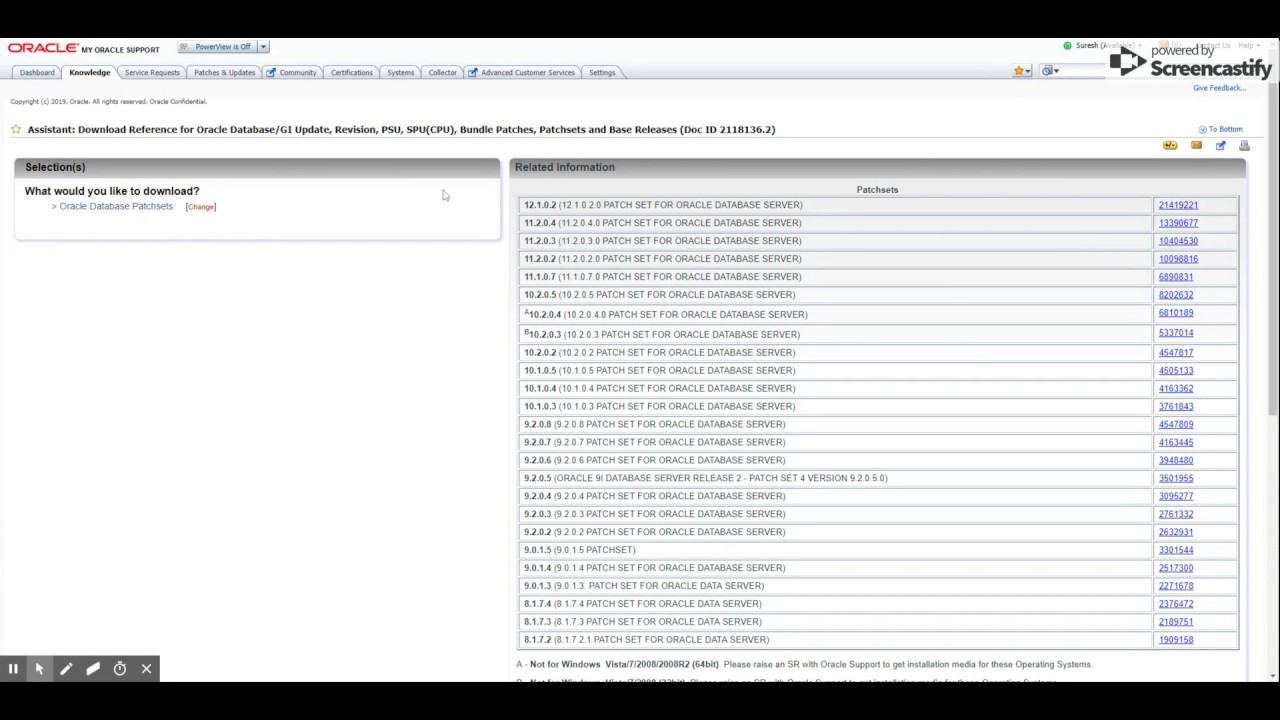
Task: Open patch 2189751 for 8.1.7.3
Action: click(1176, 623)
